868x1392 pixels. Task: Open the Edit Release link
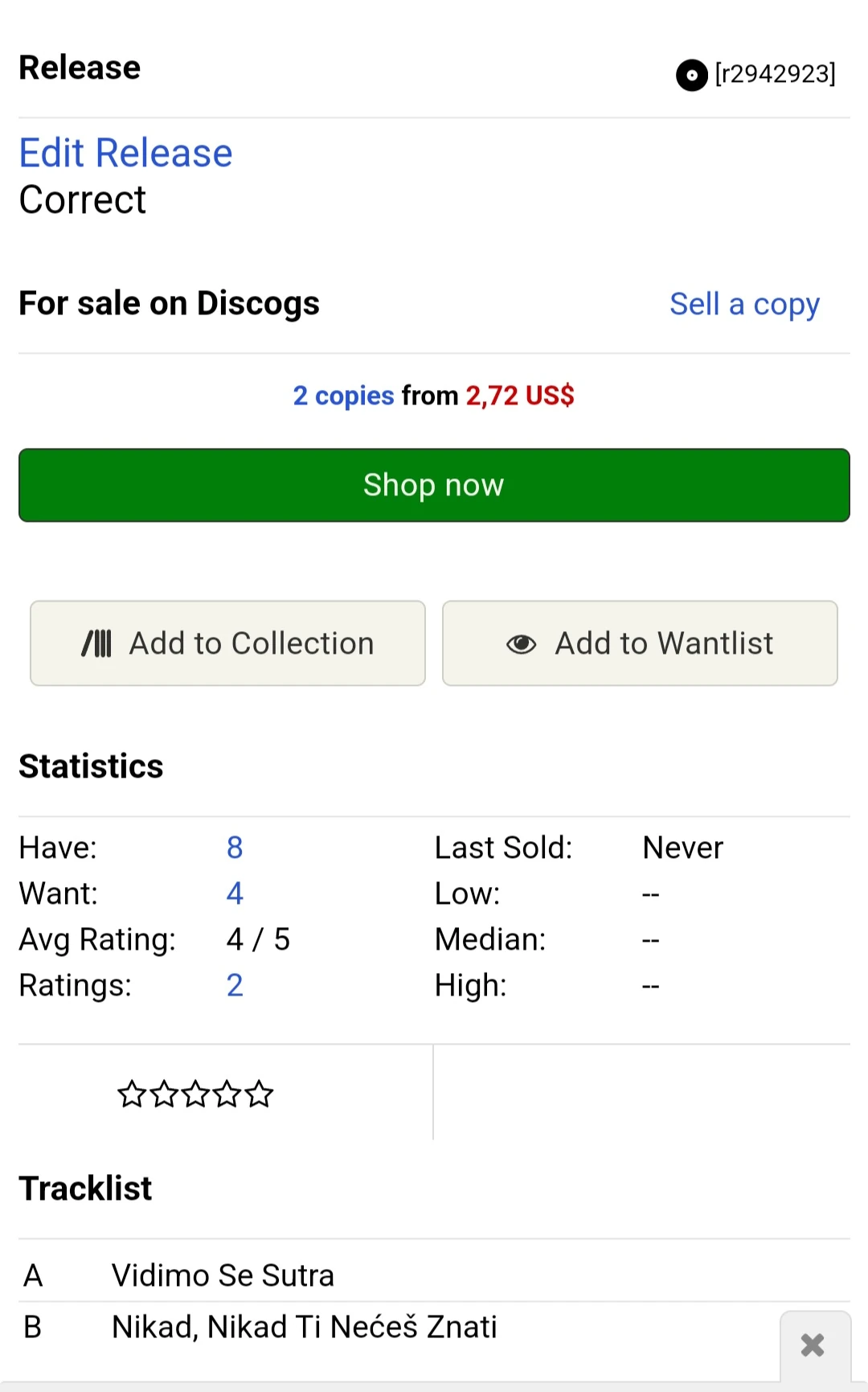125,153
